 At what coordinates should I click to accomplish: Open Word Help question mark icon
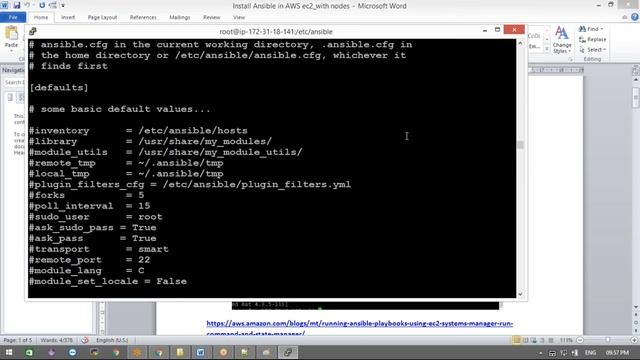click(635, 17)
